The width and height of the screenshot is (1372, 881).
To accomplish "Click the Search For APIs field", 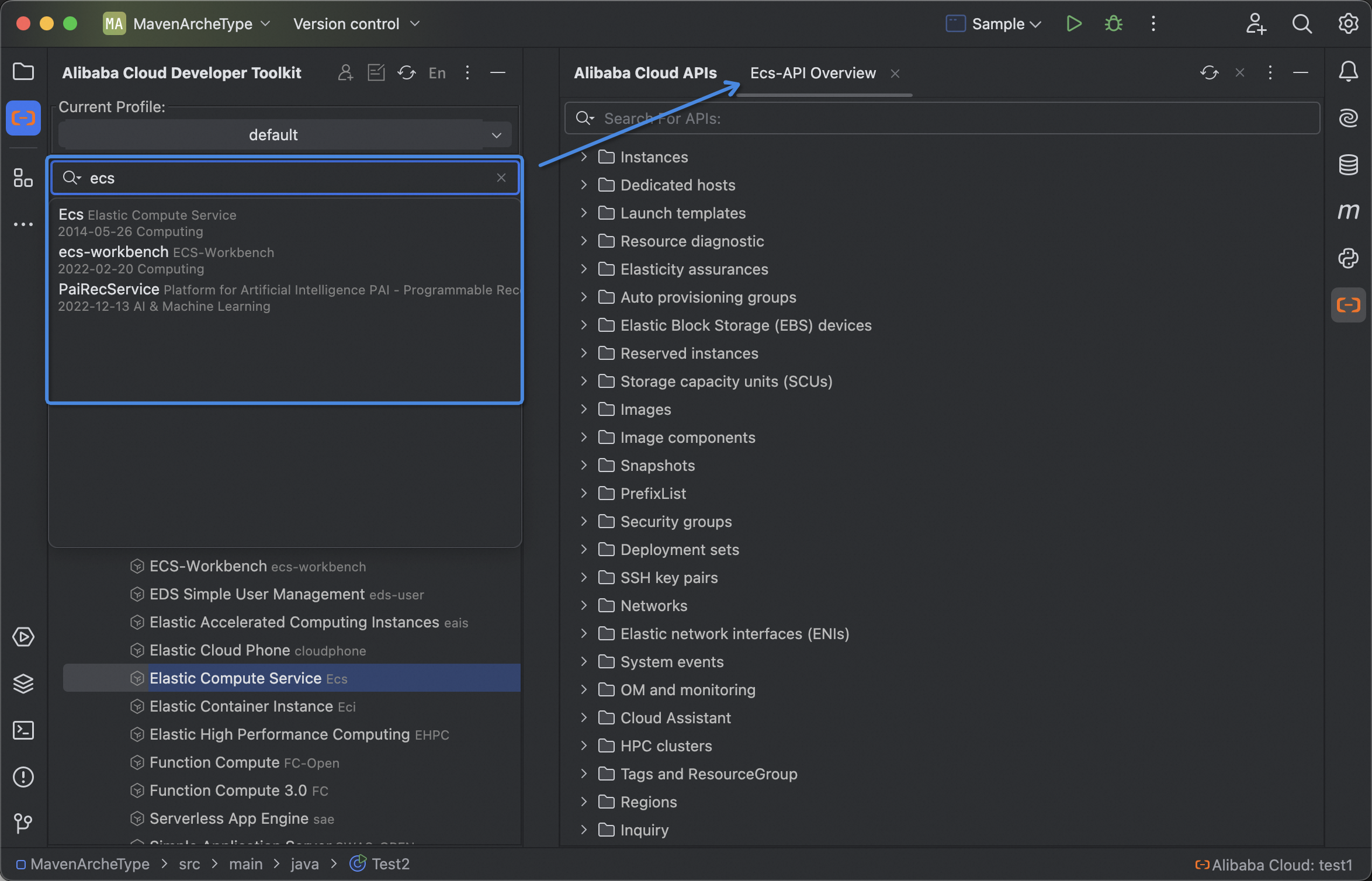I will click(x=942, y=118).
